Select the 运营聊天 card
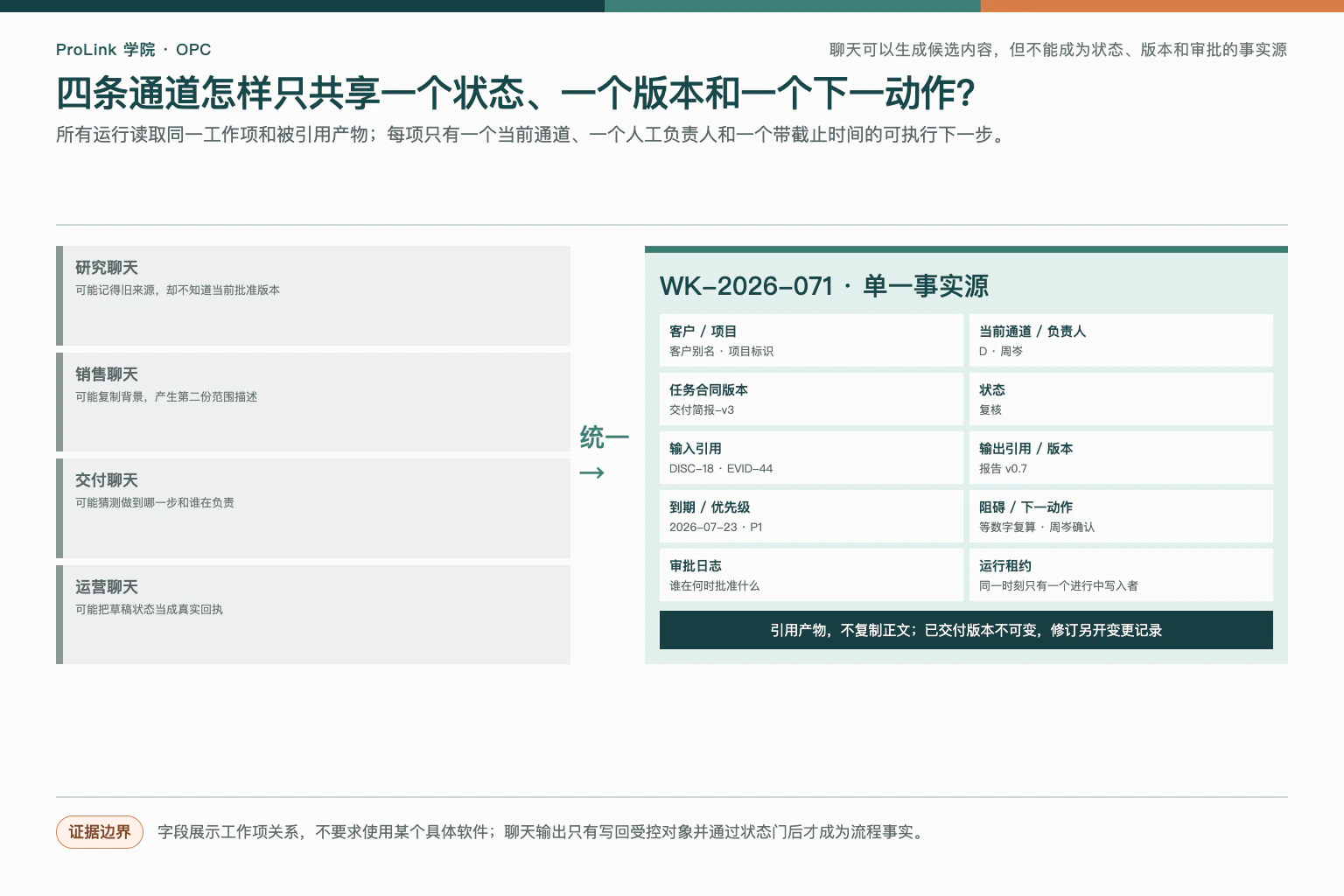The width and height of the screenshot is (1344, 896). coord(313,615)
